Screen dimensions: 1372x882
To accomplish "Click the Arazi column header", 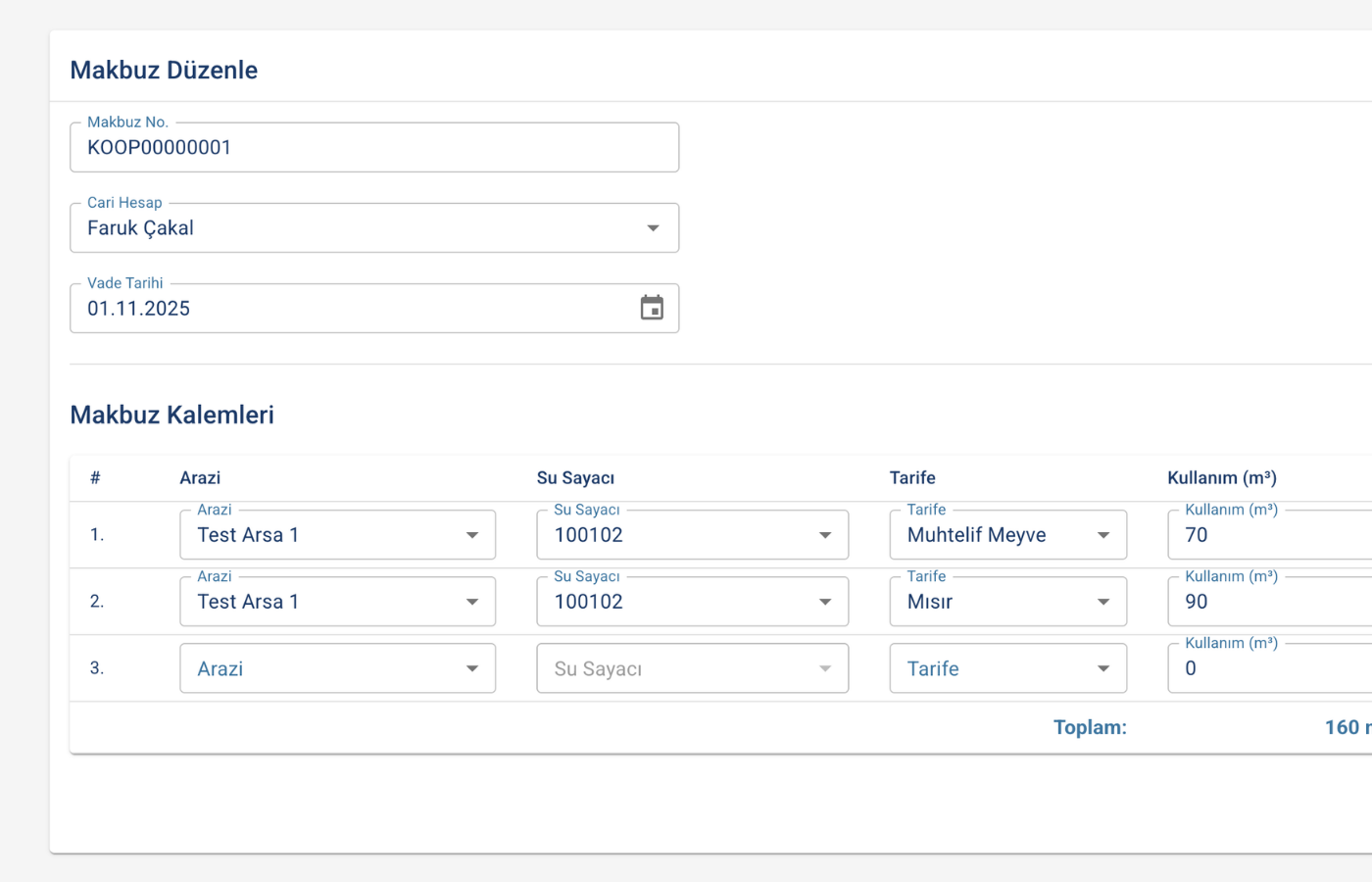I will pyautogui.click(x=200, y=478).
